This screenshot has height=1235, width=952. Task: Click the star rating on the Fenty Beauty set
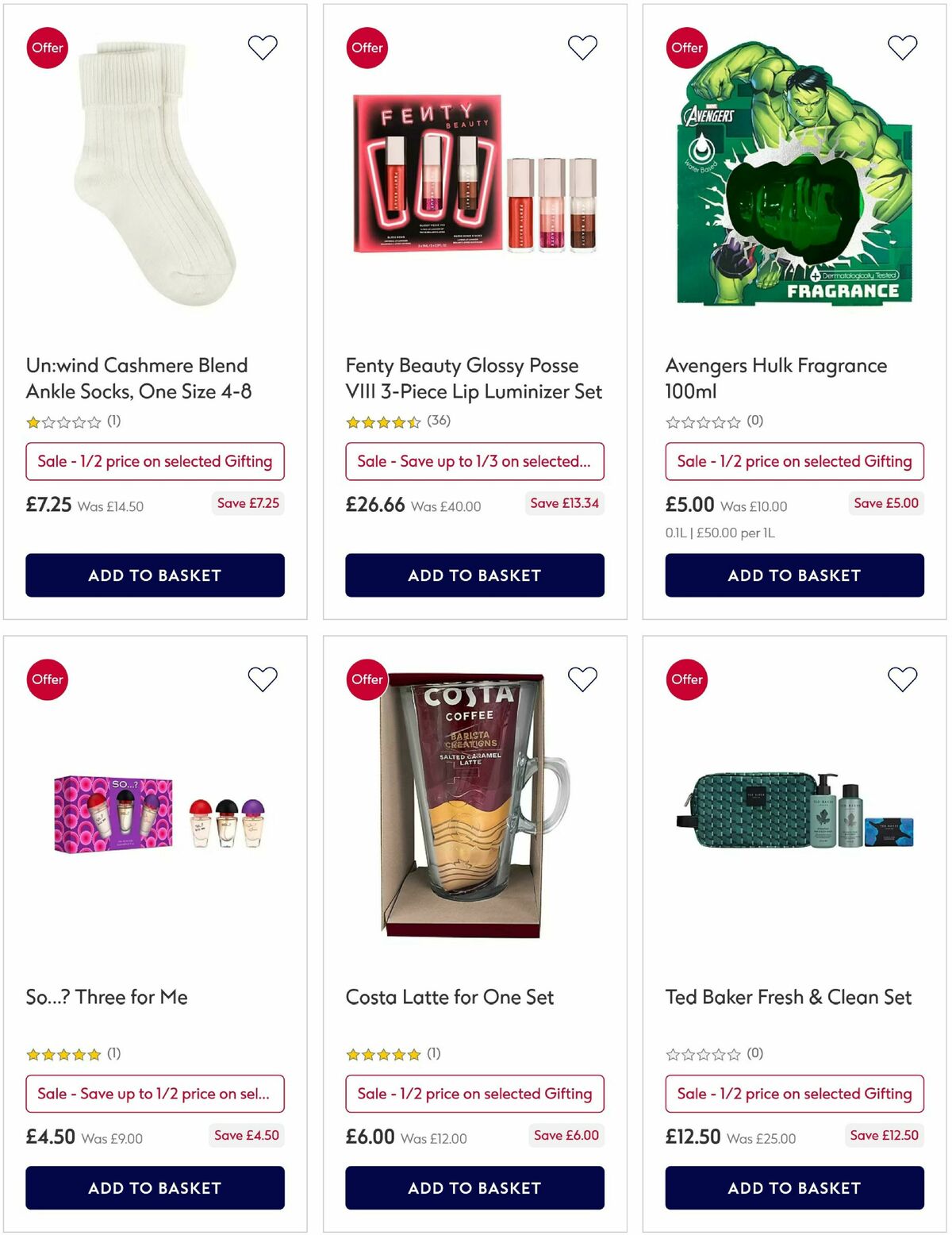click(x=380, y=422)
